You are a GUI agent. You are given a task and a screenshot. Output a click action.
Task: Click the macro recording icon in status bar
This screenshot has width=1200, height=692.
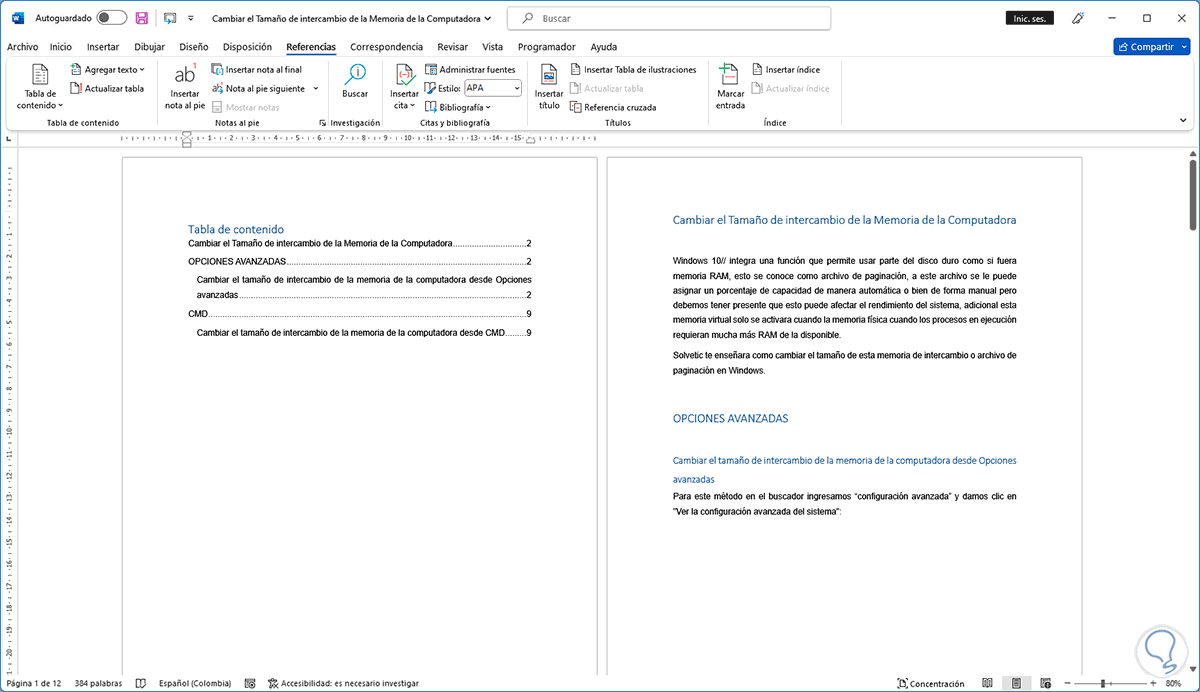tap(250, 683)
